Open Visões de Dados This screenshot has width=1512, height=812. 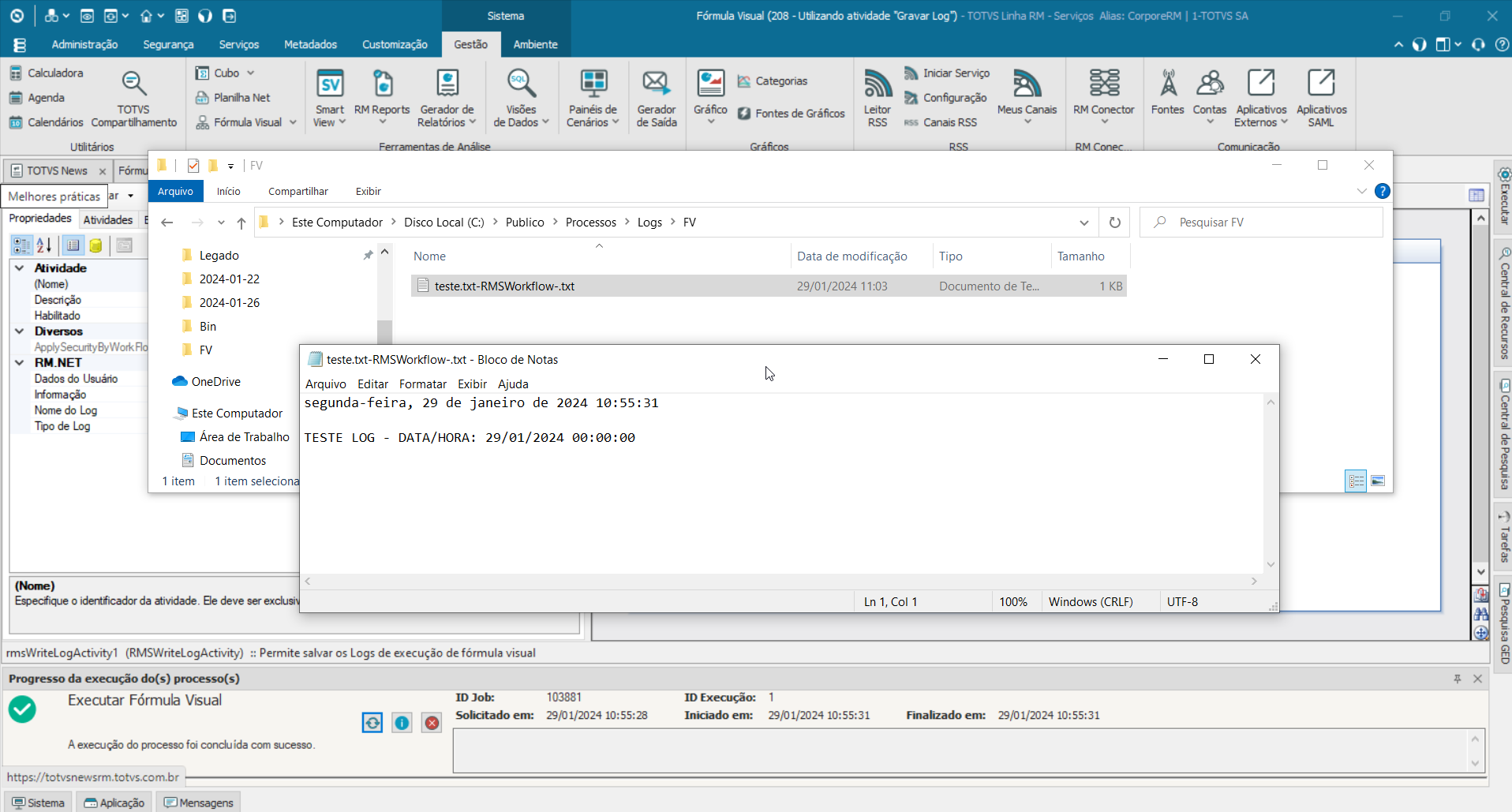[x=521, y=98]
